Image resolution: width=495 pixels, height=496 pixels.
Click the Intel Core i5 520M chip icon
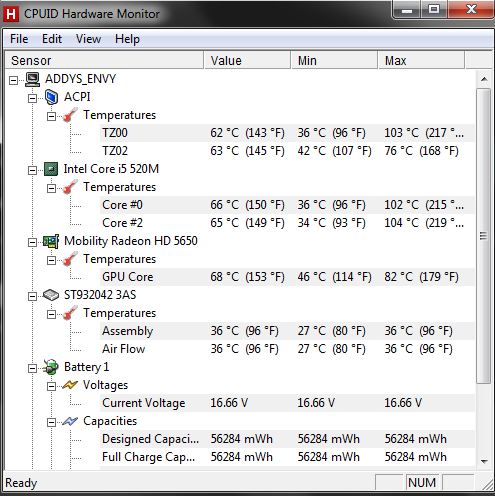tap(51, 169)
